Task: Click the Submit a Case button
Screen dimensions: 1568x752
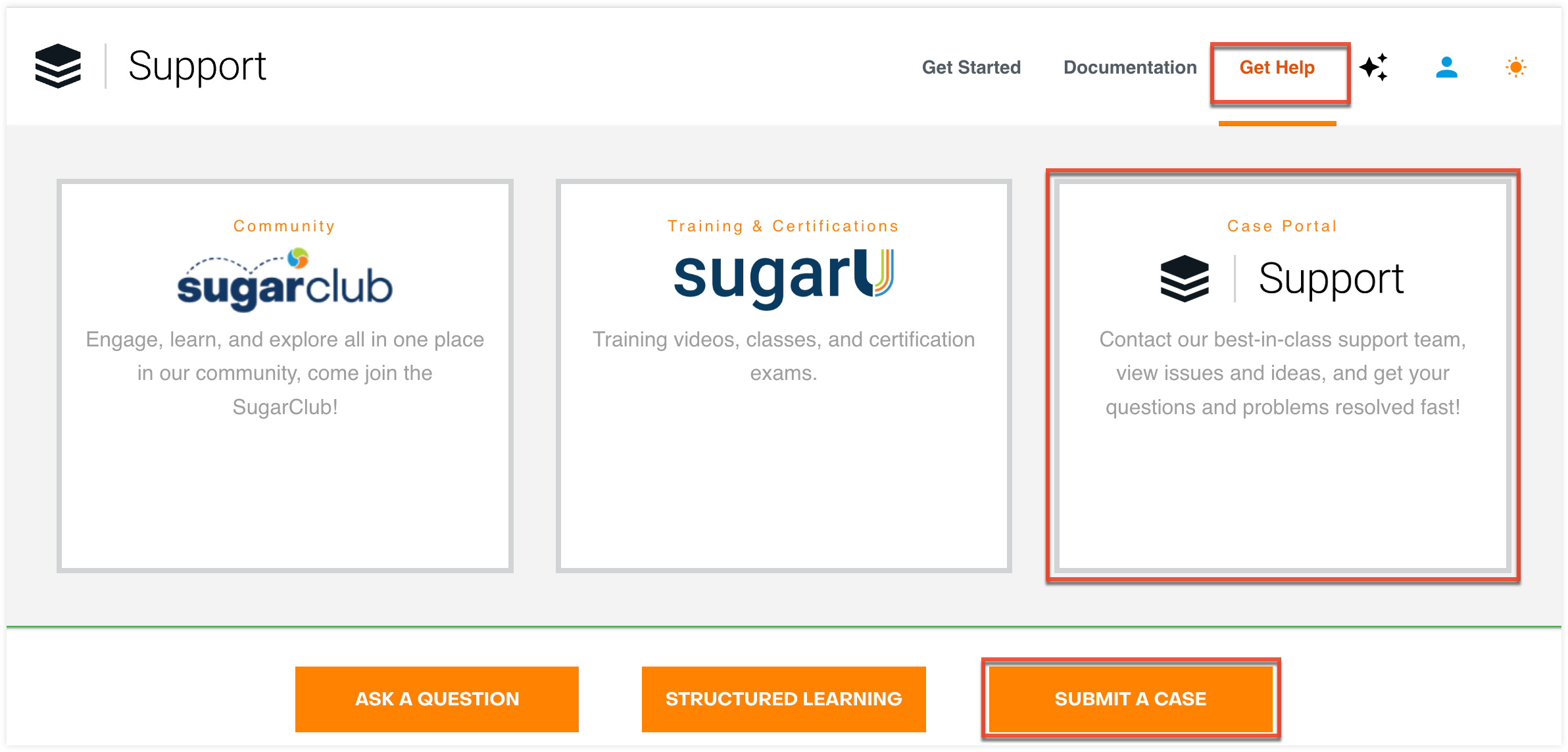Action: pos(1131,698)
